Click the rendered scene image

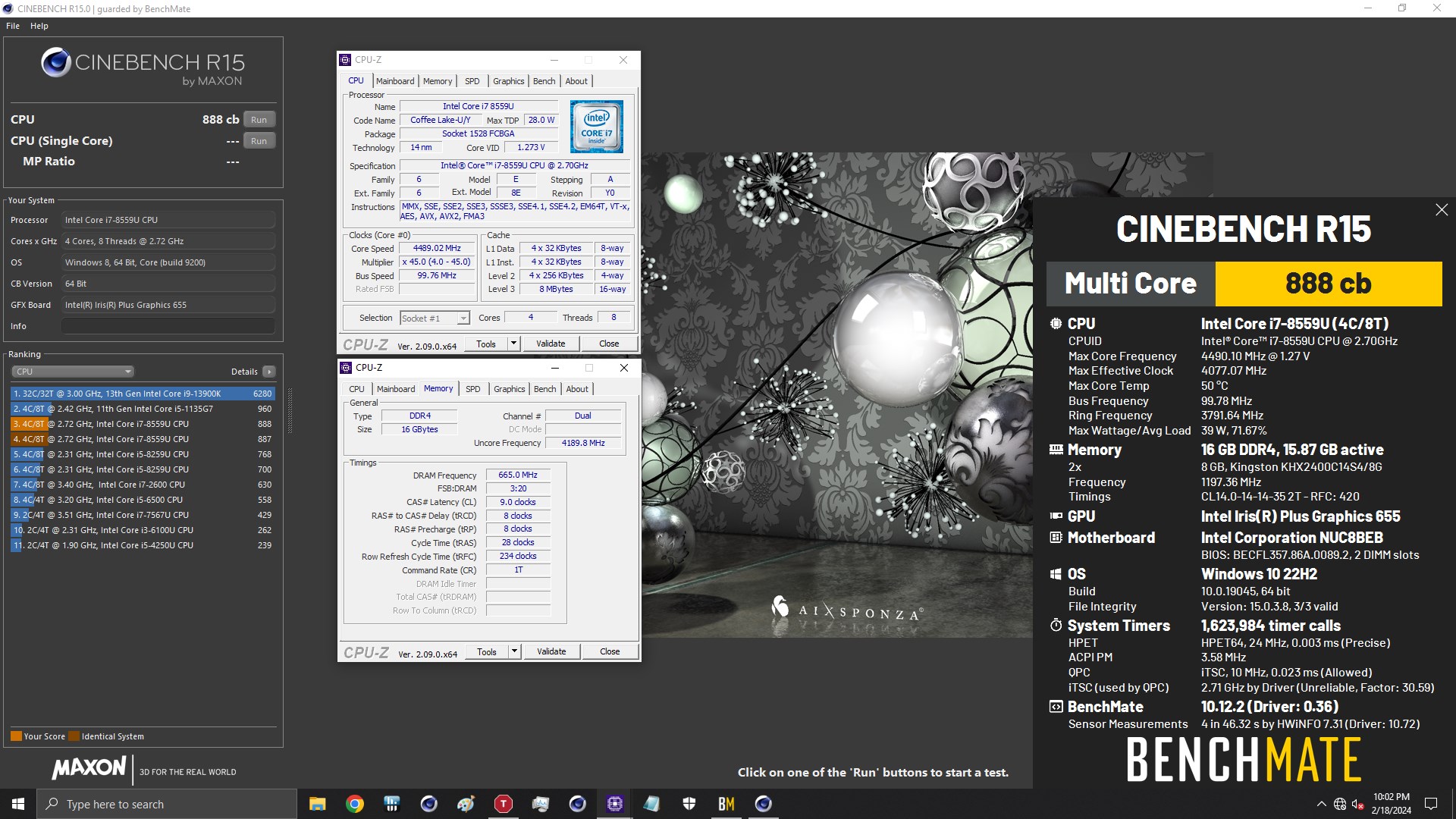(837, 394)
